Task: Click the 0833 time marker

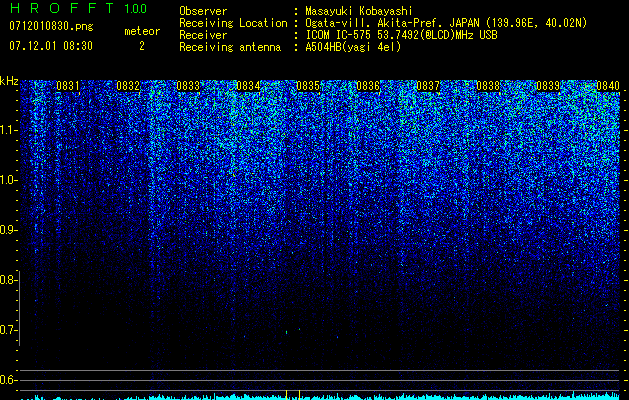Action: pos(188,86)
